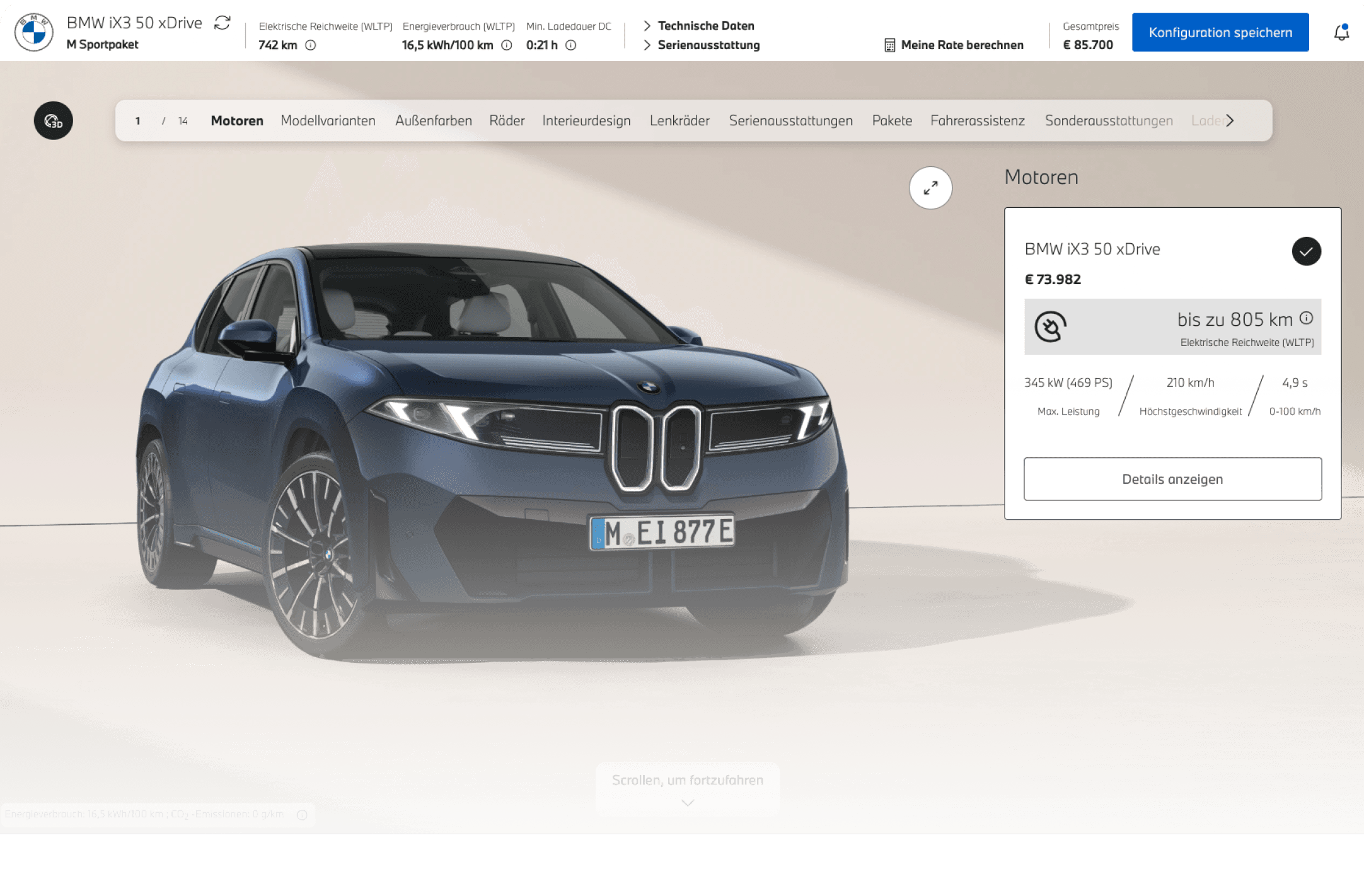Expand Technische Daten section

click(705, 26)
